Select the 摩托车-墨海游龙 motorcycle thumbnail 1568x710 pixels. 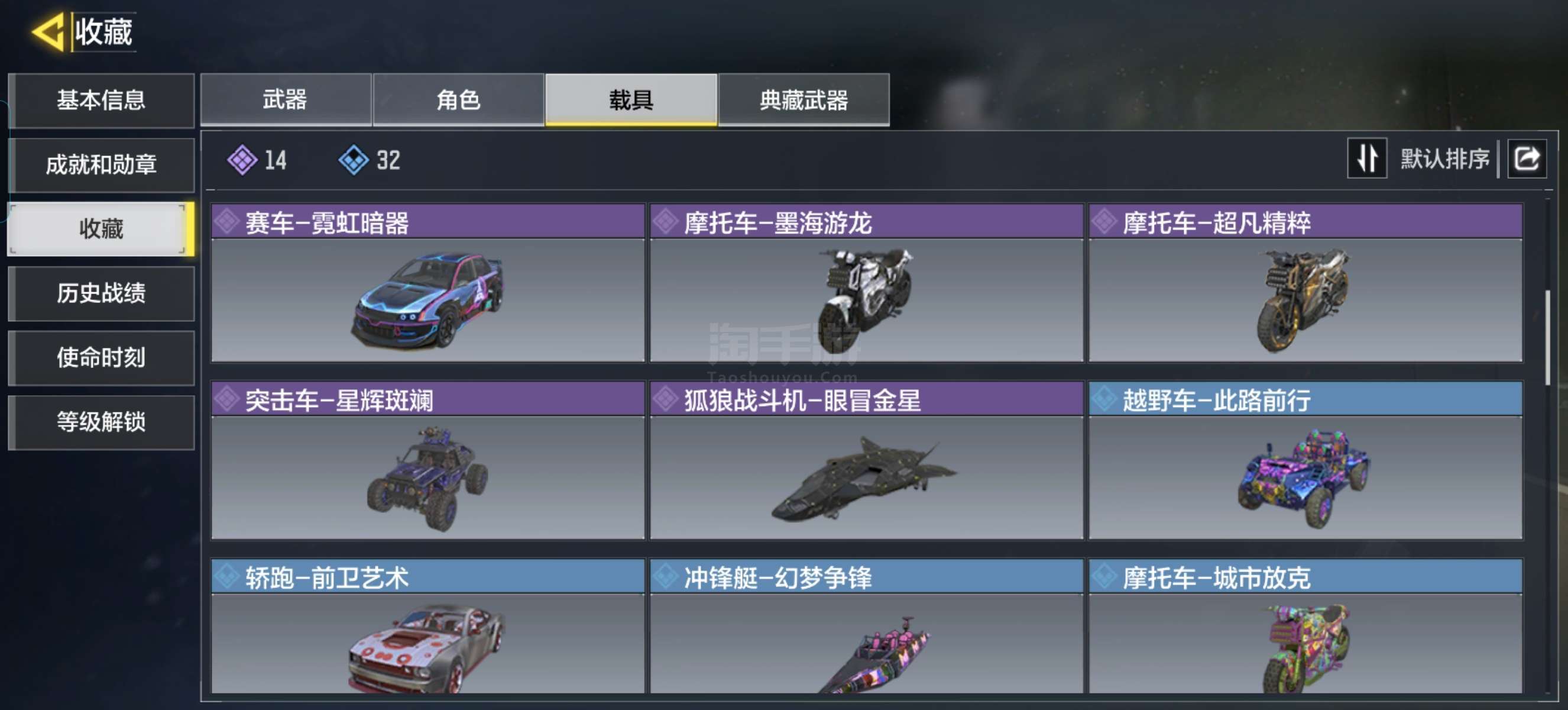[866, 300]
